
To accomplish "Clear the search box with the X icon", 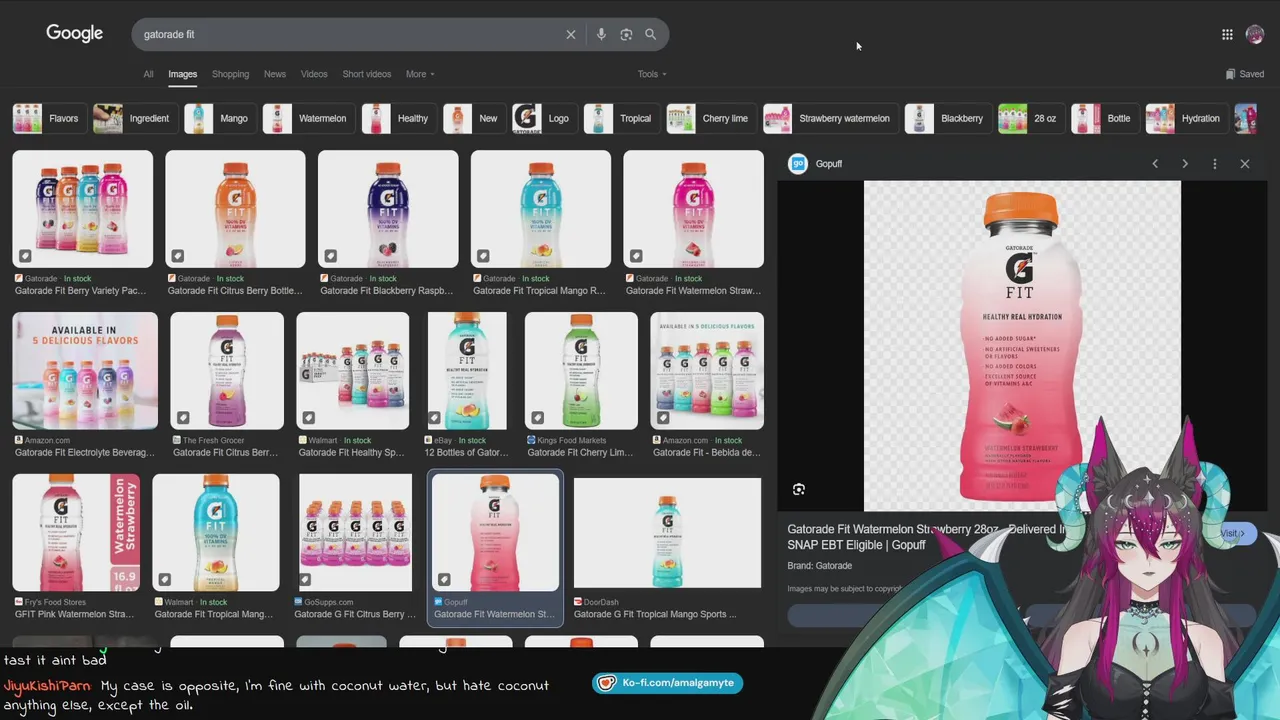I will tap(571, 34).
